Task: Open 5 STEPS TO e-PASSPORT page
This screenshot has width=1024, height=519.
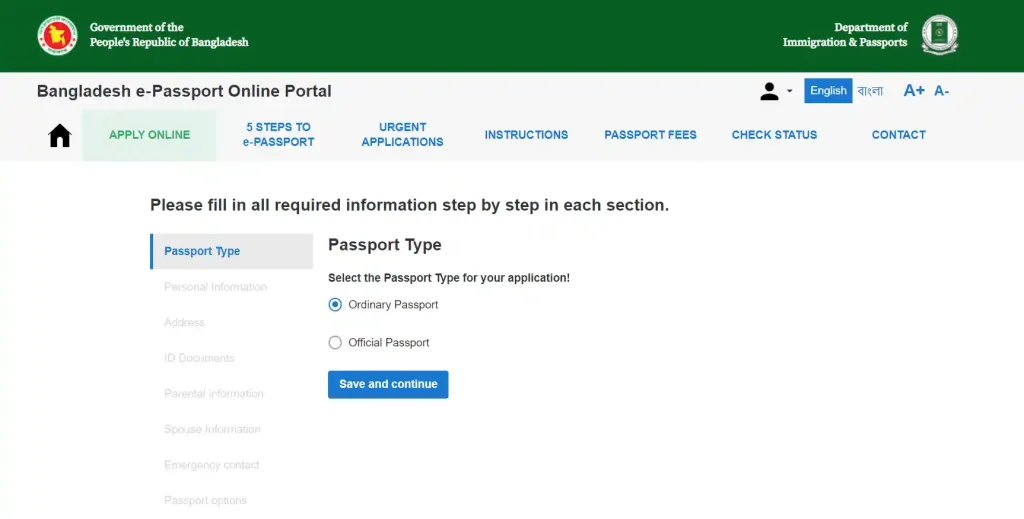Action: click(278, 135)
